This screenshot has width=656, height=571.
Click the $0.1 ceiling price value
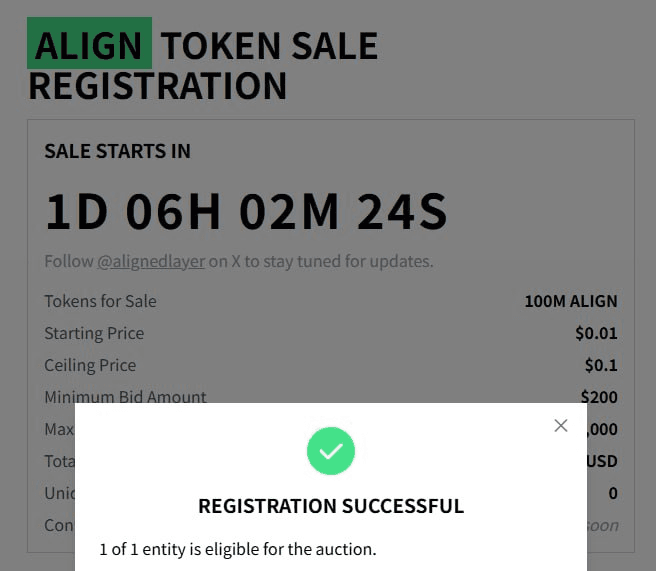(x=601, y=365)
